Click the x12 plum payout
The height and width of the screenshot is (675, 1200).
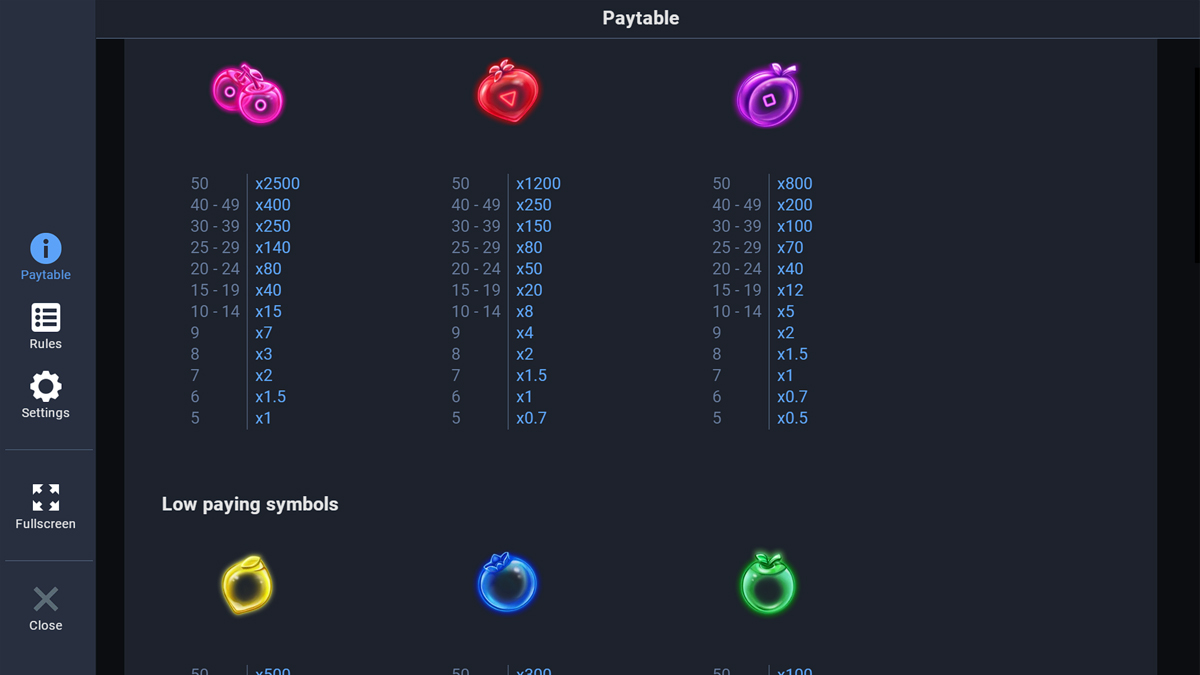click(x=790, y=291)
